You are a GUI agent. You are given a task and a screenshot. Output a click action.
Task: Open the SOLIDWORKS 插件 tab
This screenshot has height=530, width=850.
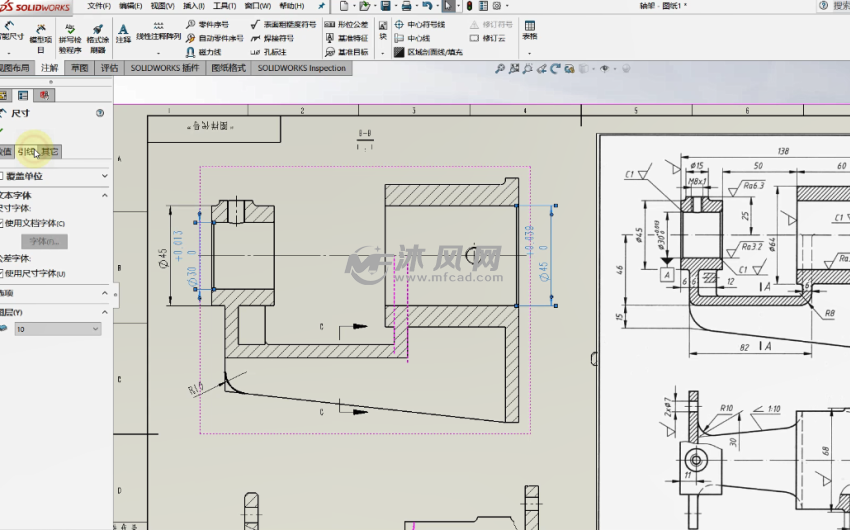tap(165, 68)
